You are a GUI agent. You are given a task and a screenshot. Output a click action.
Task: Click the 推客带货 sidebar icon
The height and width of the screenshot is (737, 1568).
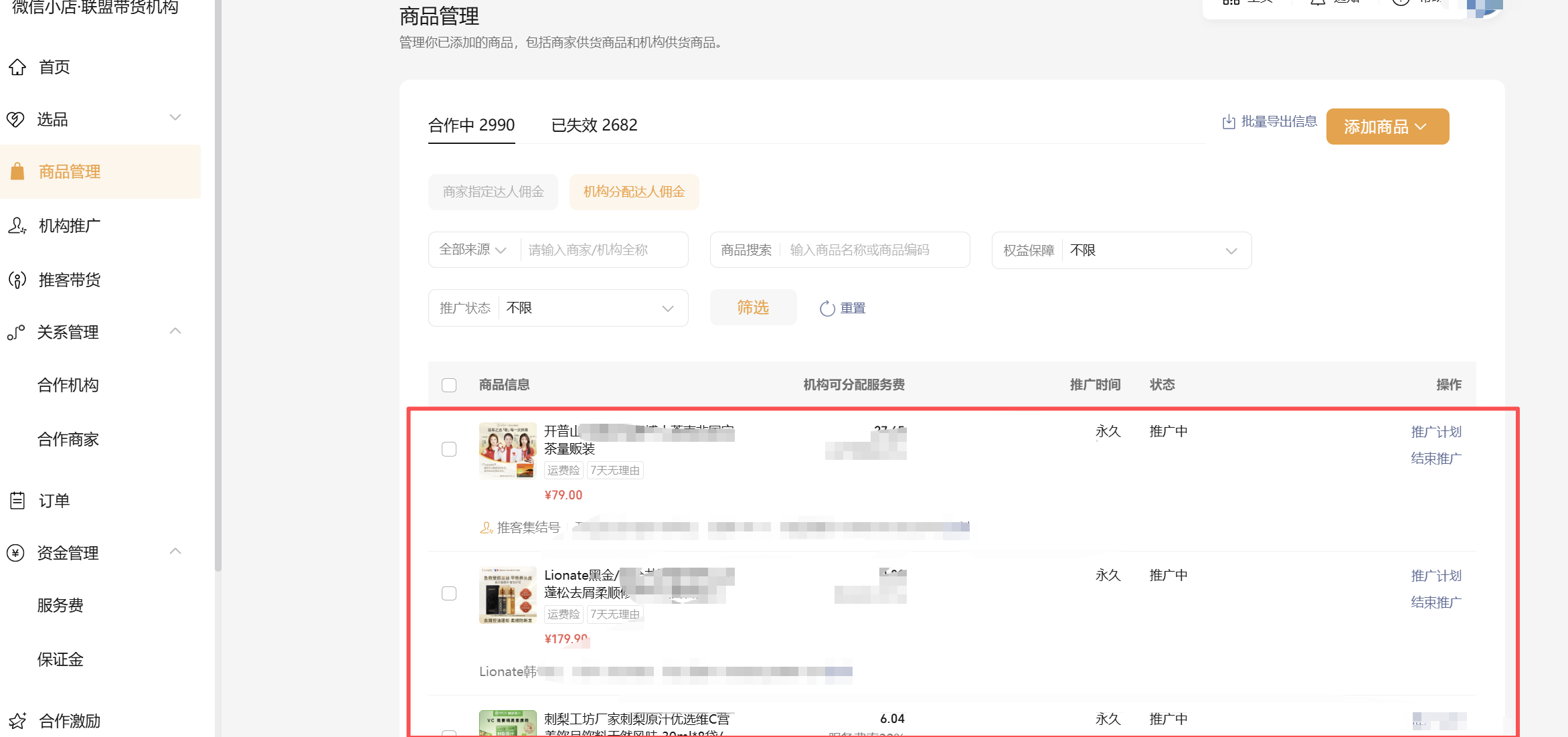(17, 280)
